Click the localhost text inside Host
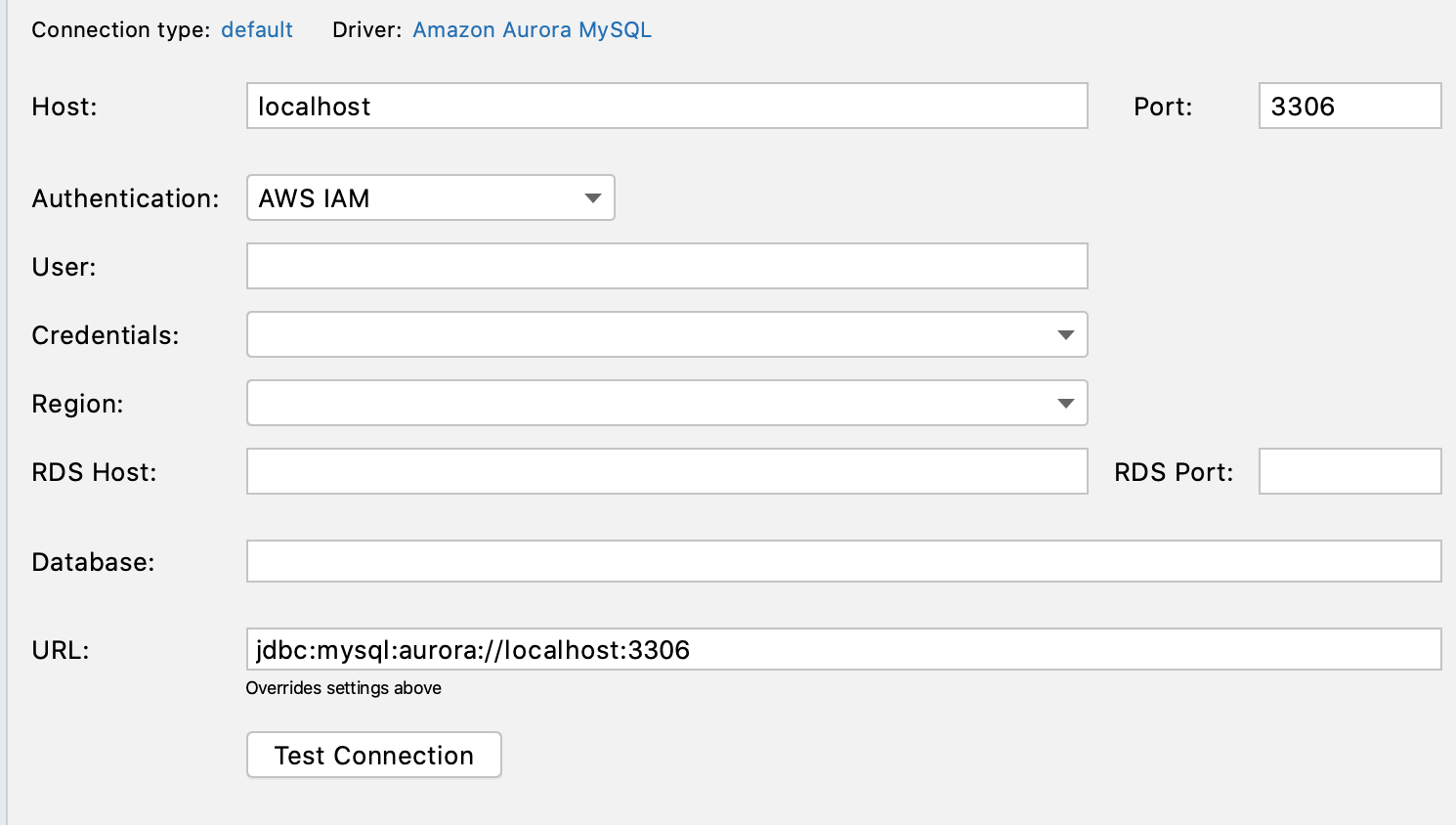 tap(313, 107)
